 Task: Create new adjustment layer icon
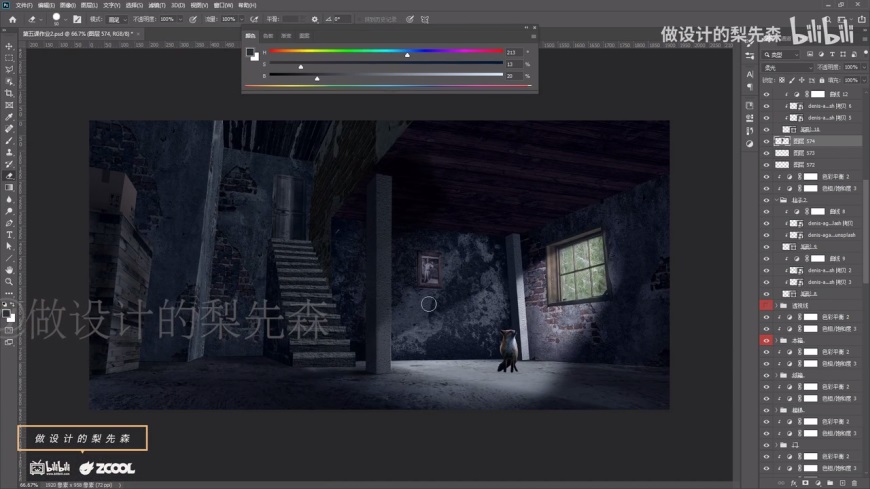(x=818, y=483)
